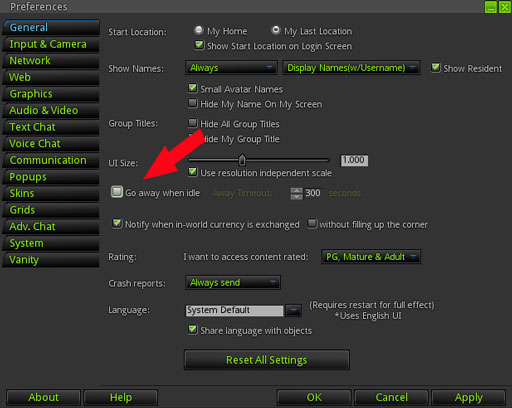
Task: Go to the Vanity tab
Action: click(x=51, y=260)
